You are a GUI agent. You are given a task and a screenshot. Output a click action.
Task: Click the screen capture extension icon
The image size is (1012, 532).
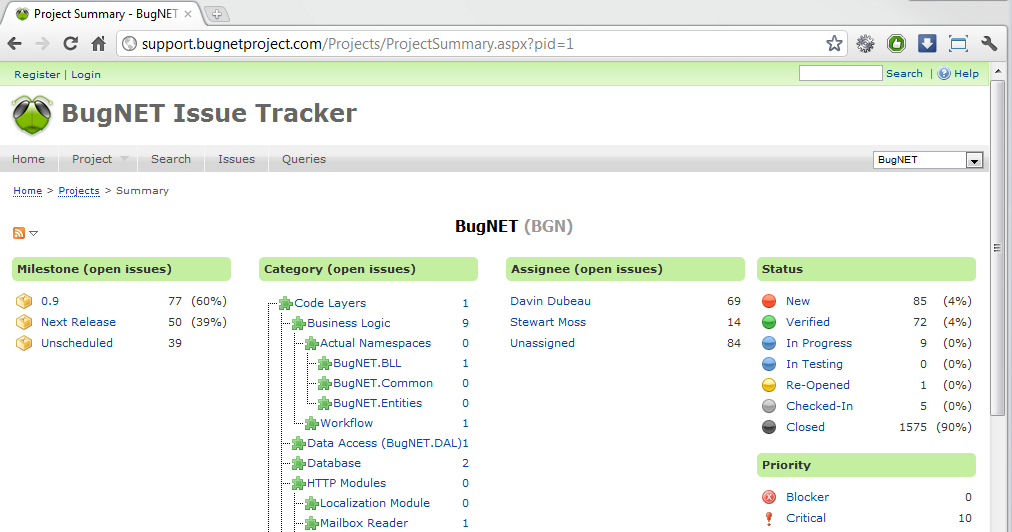point(958,44)
